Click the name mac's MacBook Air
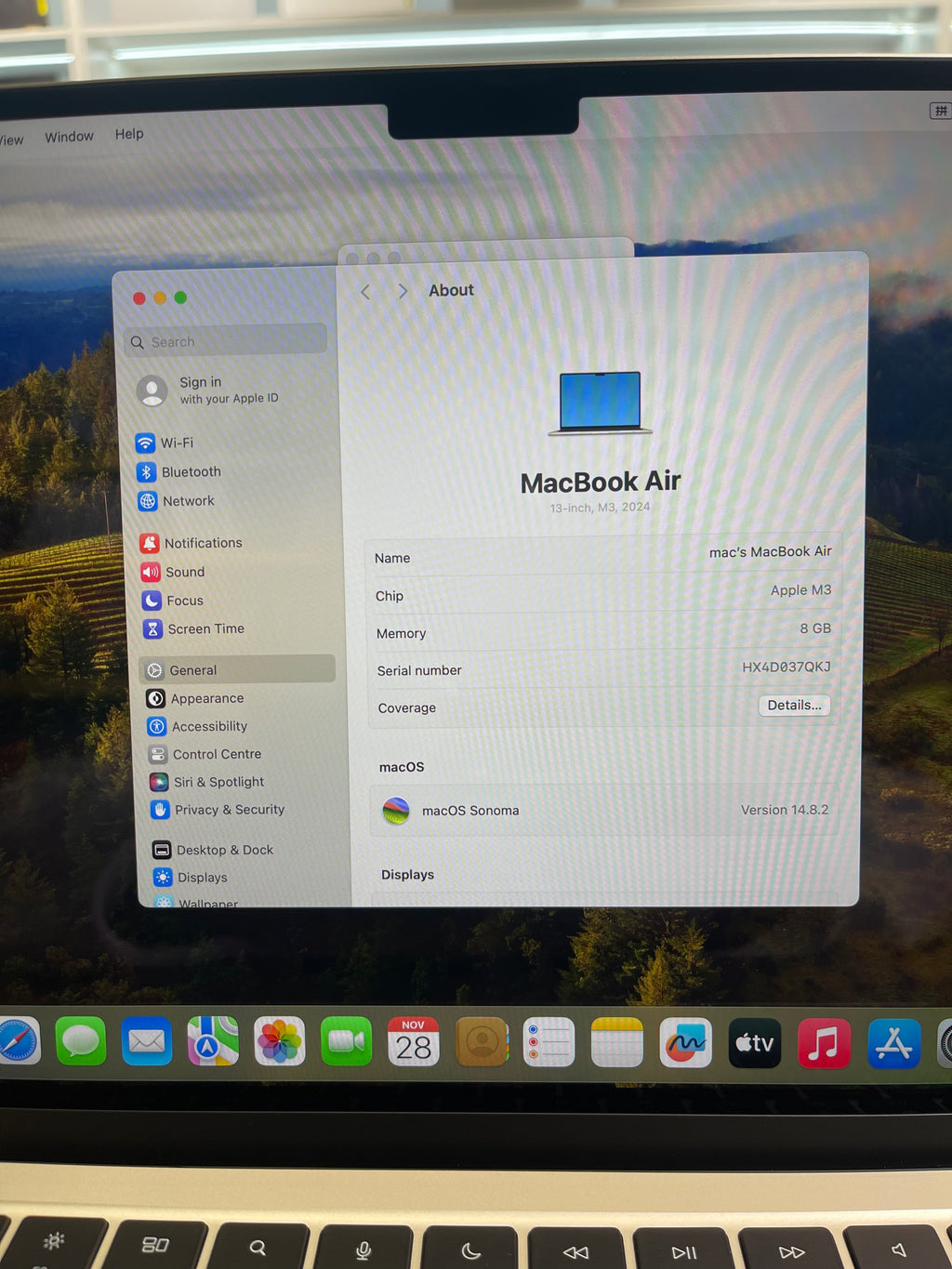Screen dimensions: 952x1269 tap(770, 552)
